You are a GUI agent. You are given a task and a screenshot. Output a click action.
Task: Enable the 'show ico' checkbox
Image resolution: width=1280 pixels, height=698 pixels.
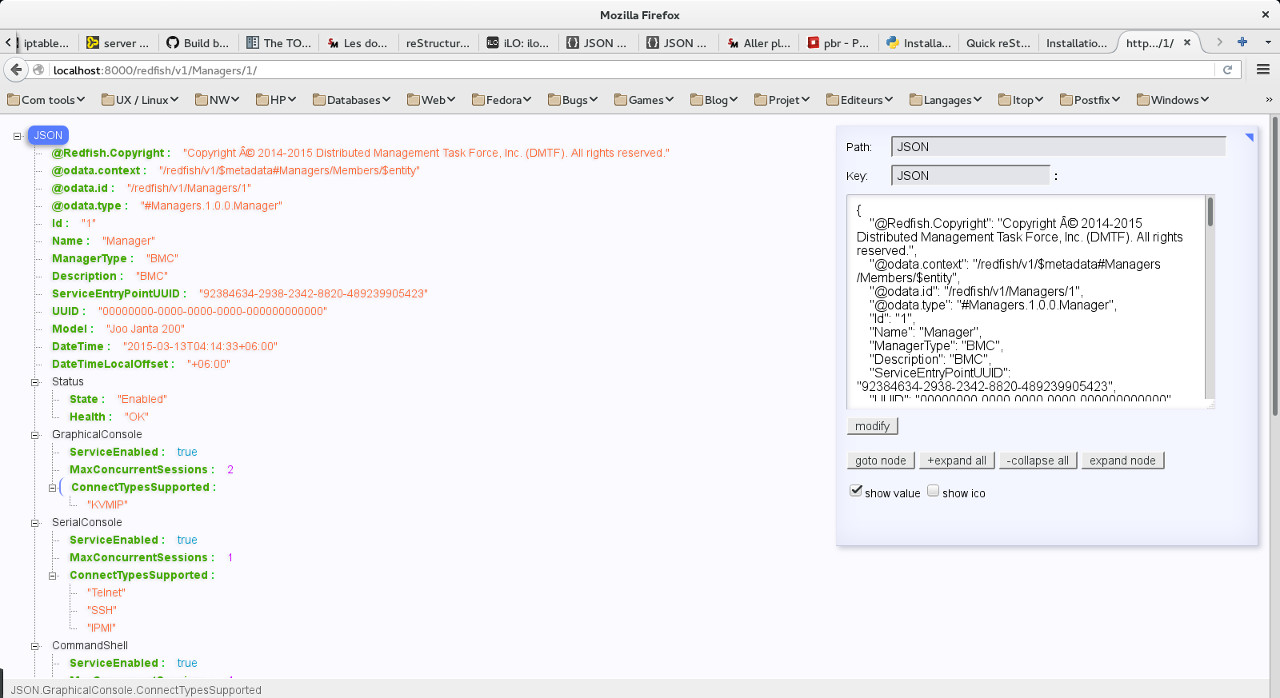(x=933, y=491)
